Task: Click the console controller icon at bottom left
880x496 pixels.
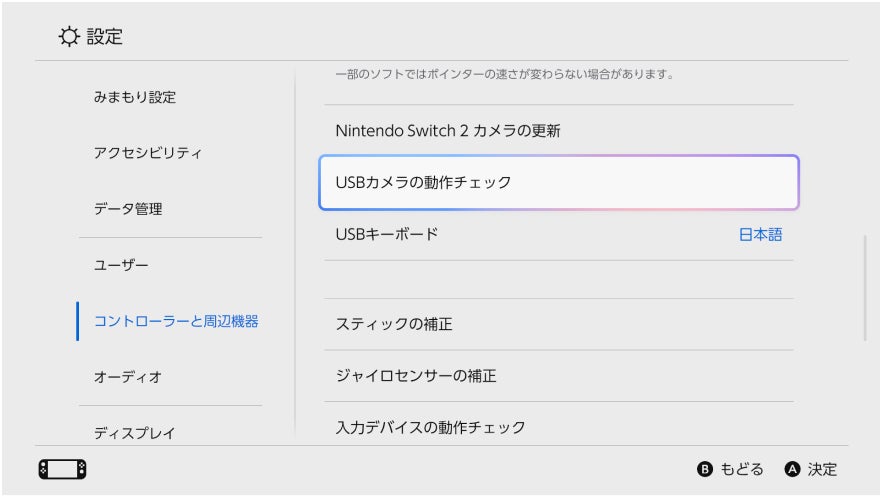Action: [x=61, y=469]
